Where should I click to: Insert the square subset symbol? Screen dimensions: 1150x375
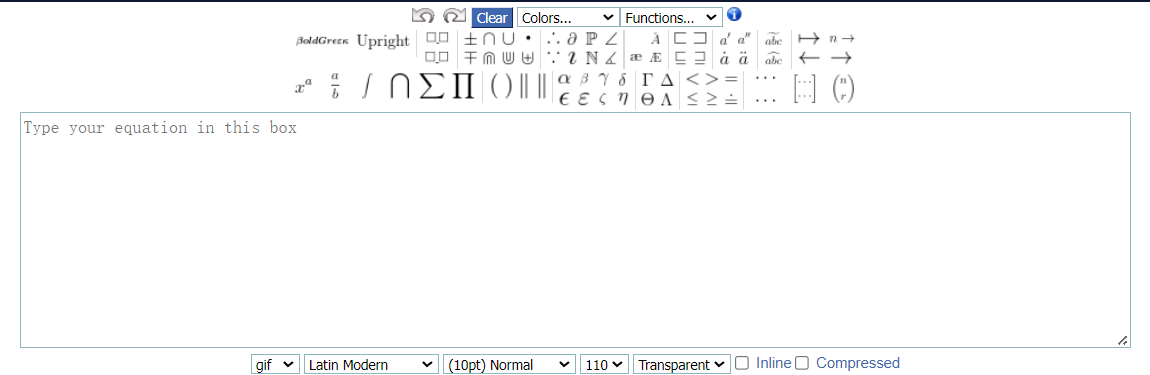tap(681, 40)
